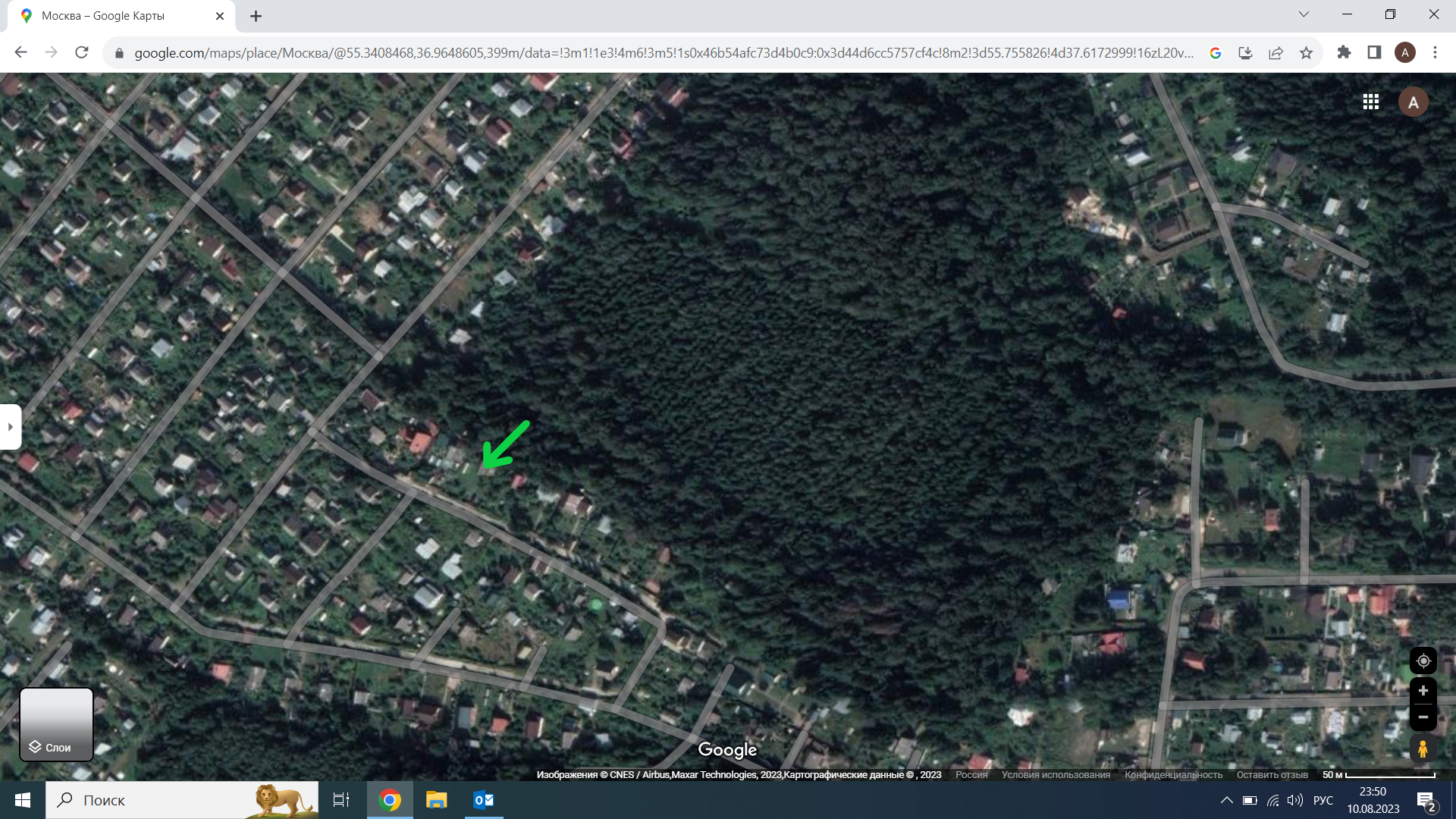
Task: Bookmark this page with the star icon
Action: pyautogui.click(x=1306, y=53)
